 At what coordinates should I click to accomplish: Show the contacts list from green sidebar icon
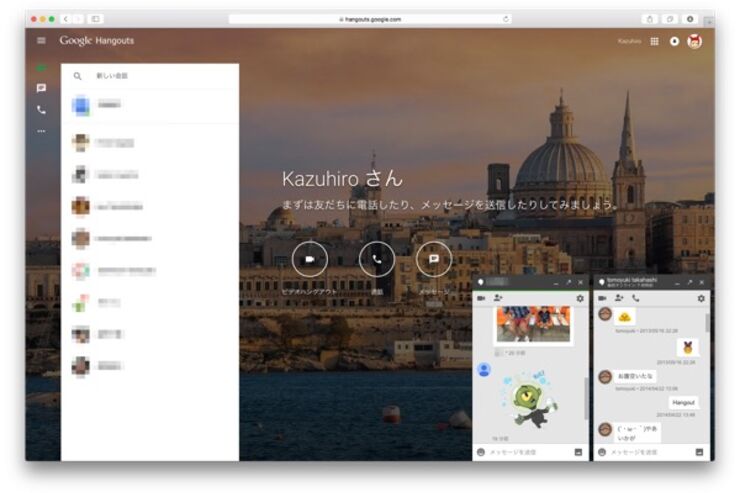pyautogui.click(x=41, y=68)
